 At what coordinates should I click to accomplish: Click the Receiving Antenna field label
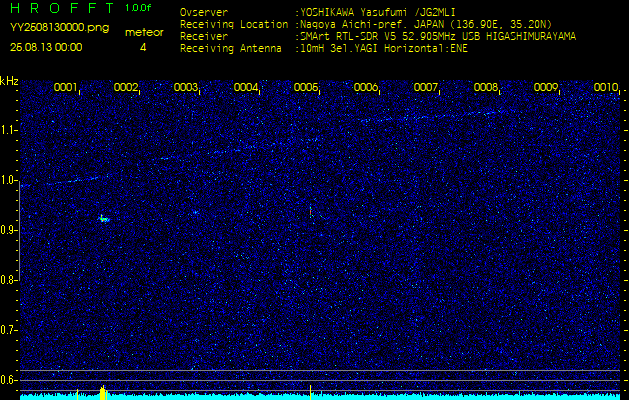click(x=231, y=49)
